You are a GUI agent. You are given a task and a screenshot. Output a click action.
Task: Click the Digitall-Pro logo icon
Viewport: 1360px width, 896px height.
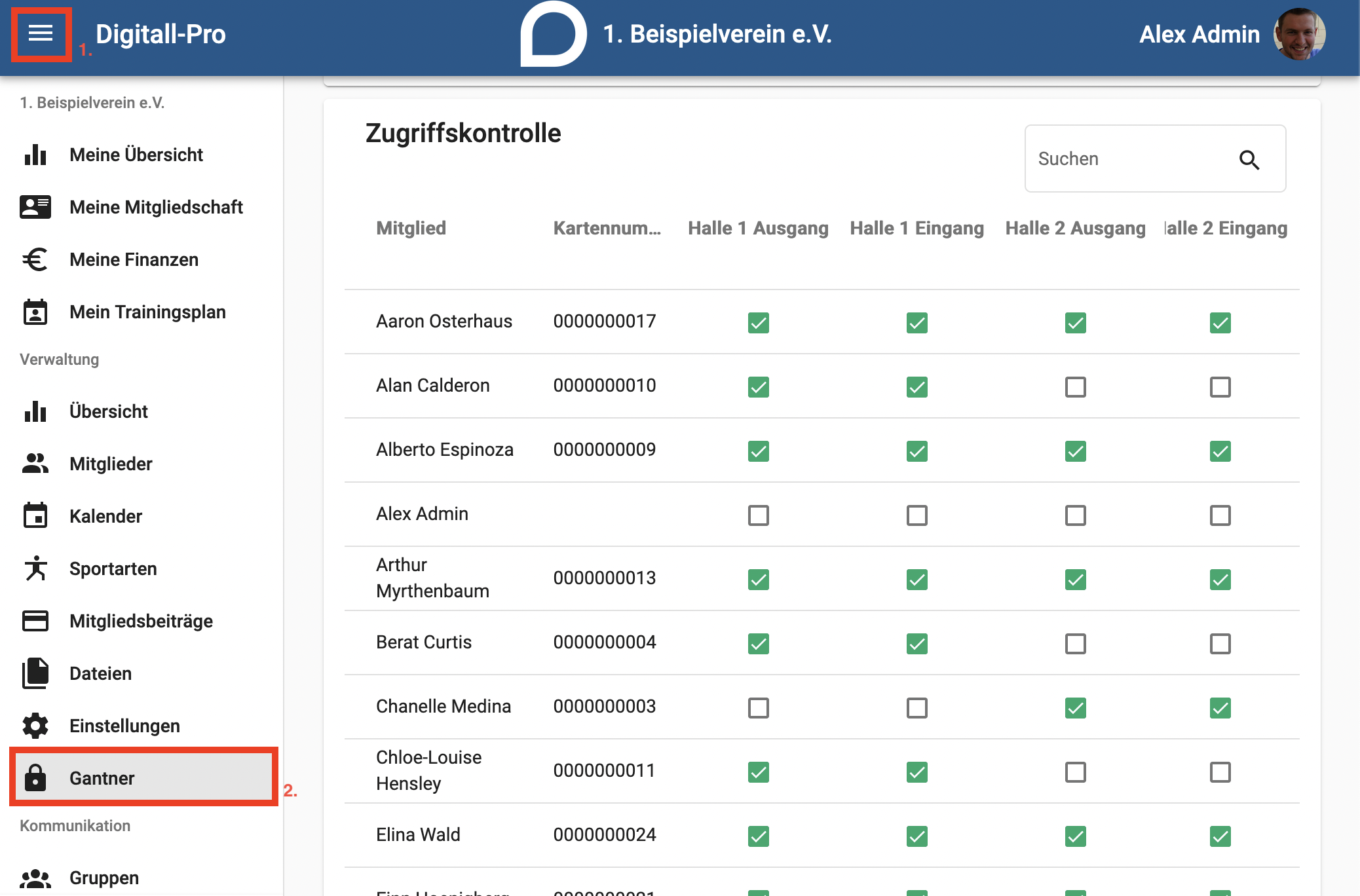coord(553,34)
